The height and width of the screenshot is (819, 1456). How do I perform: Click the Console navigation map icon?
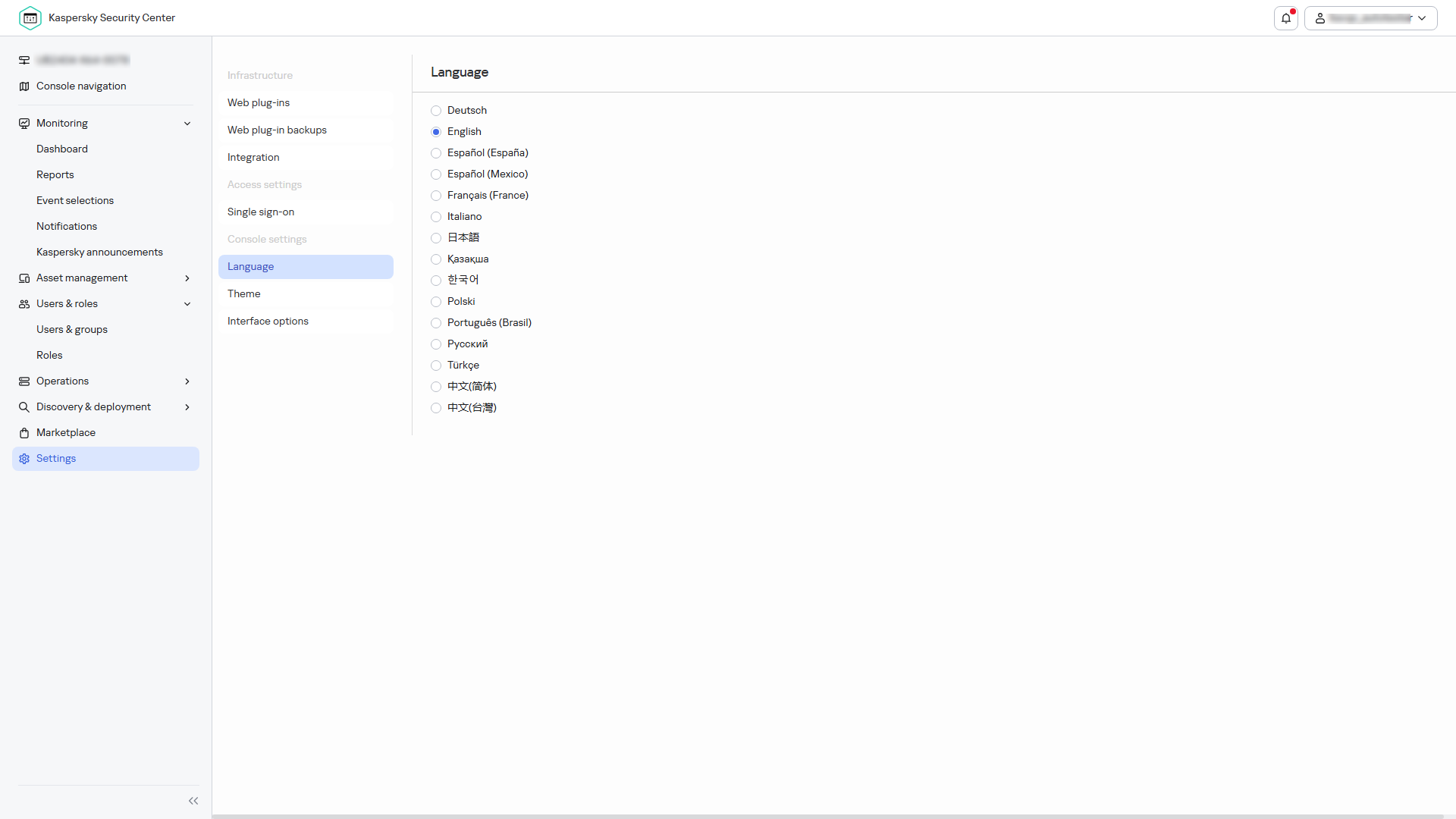(24, 86)
